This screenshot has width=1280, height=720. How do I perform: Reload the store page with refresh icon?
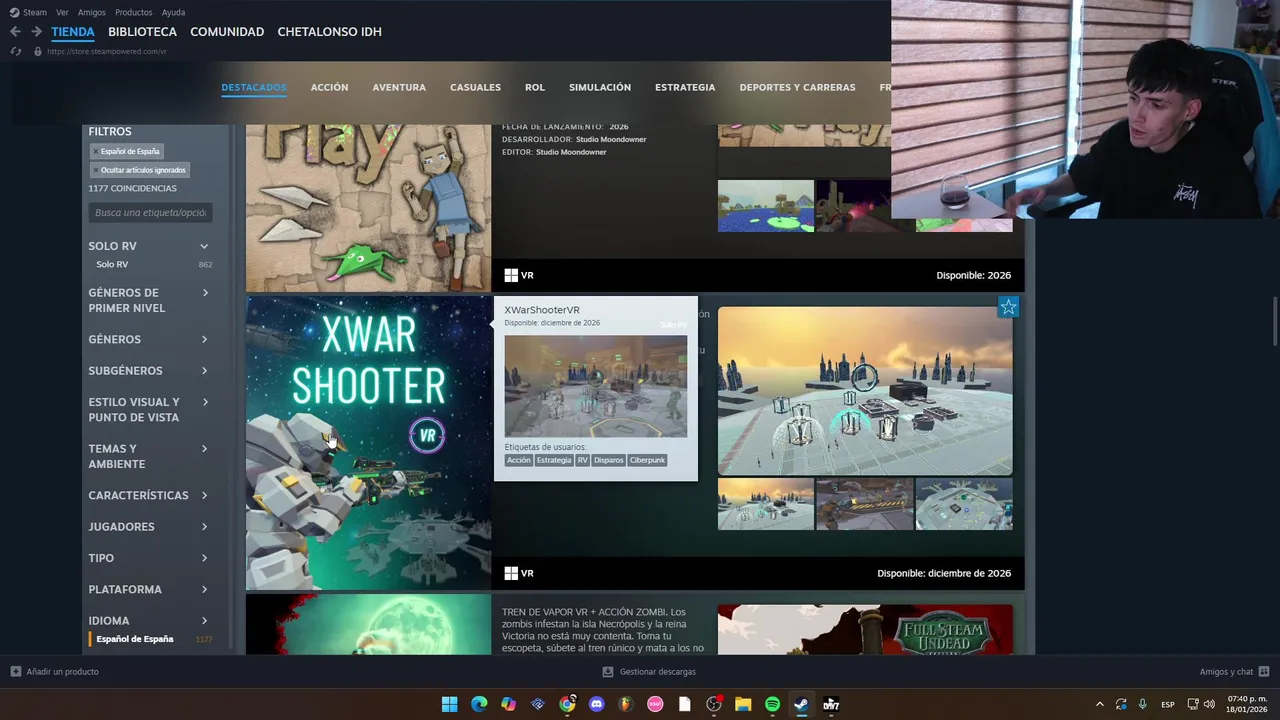click(x=15, y=51)
